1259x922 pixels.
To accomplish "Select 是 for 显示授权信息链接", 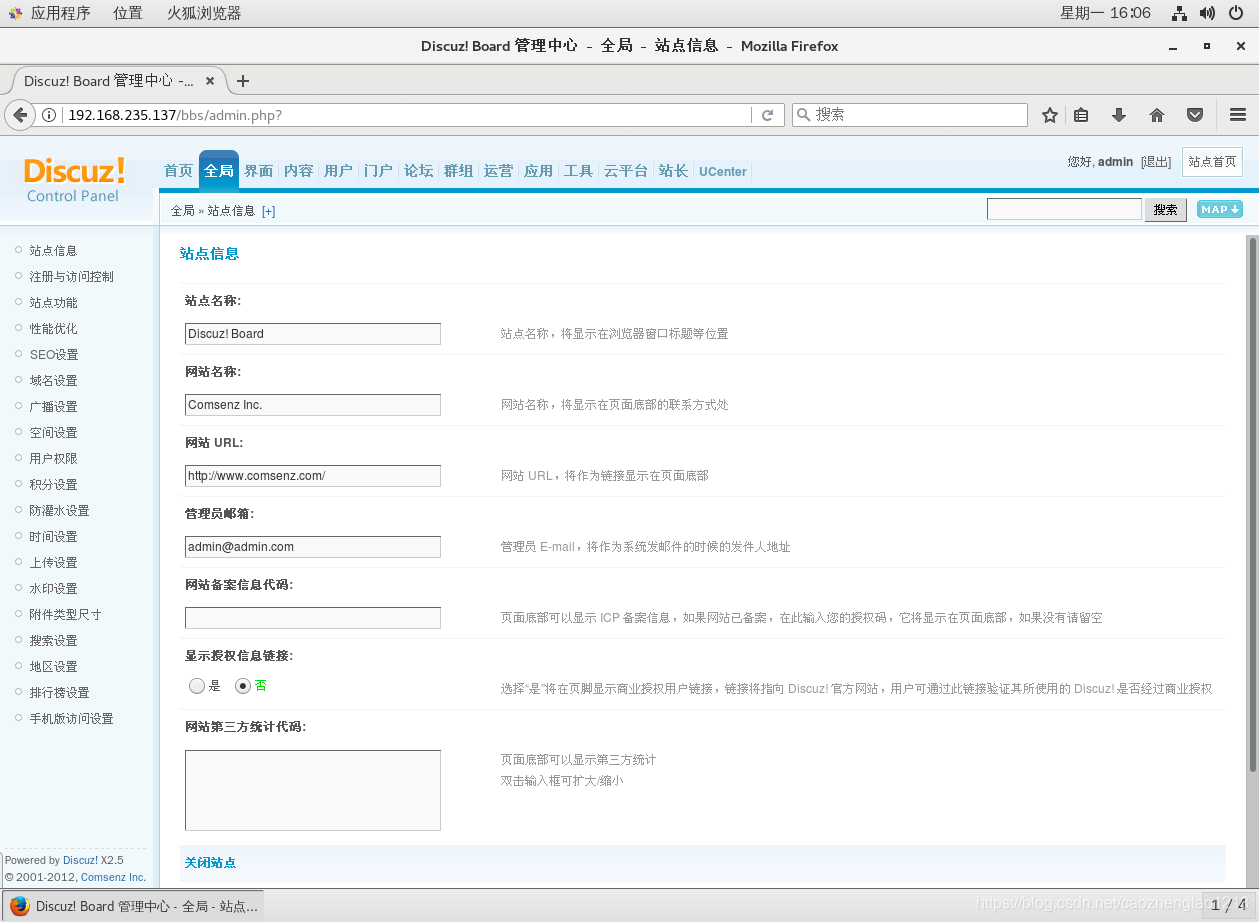I will click(x=197, y=686).
